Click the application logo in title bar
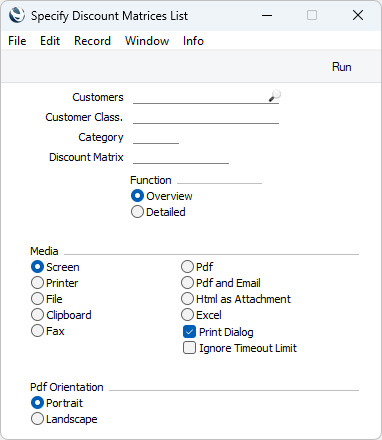This screenshot has height=440, width=382. coord(17,15)
